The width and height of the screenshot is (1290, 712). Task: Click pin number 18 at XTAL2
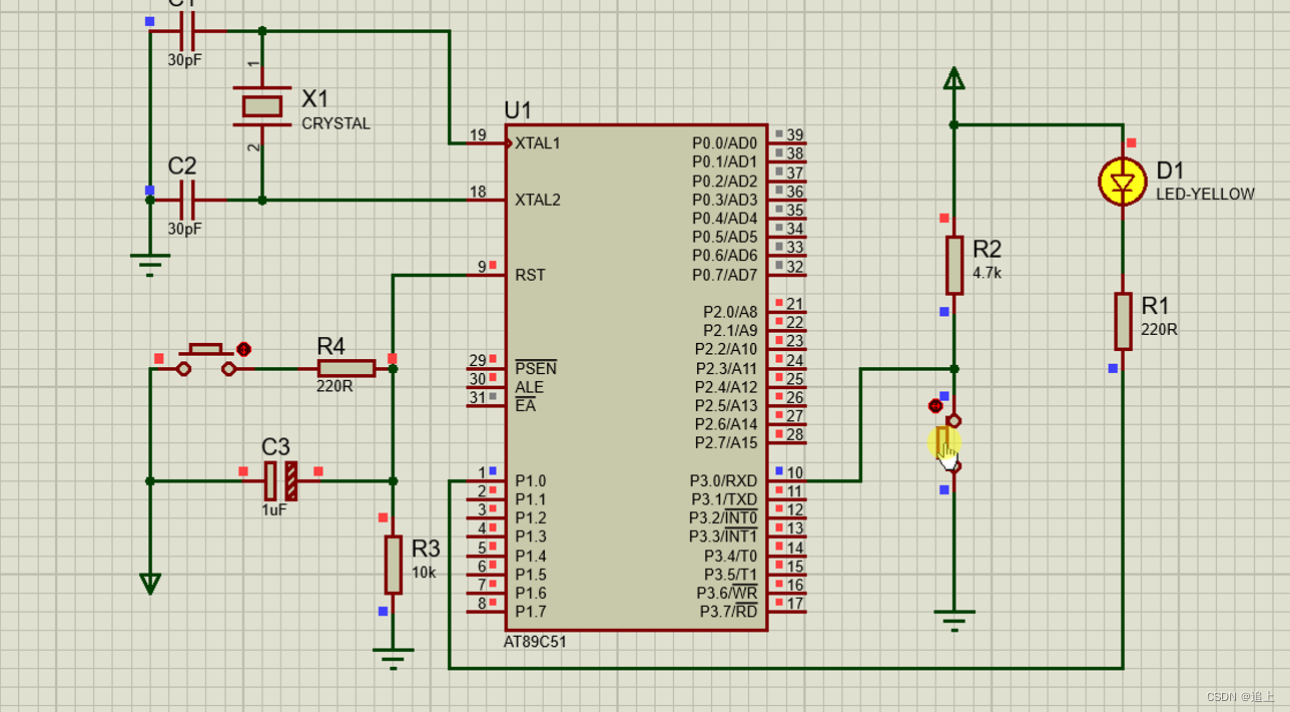click(478, 192)
